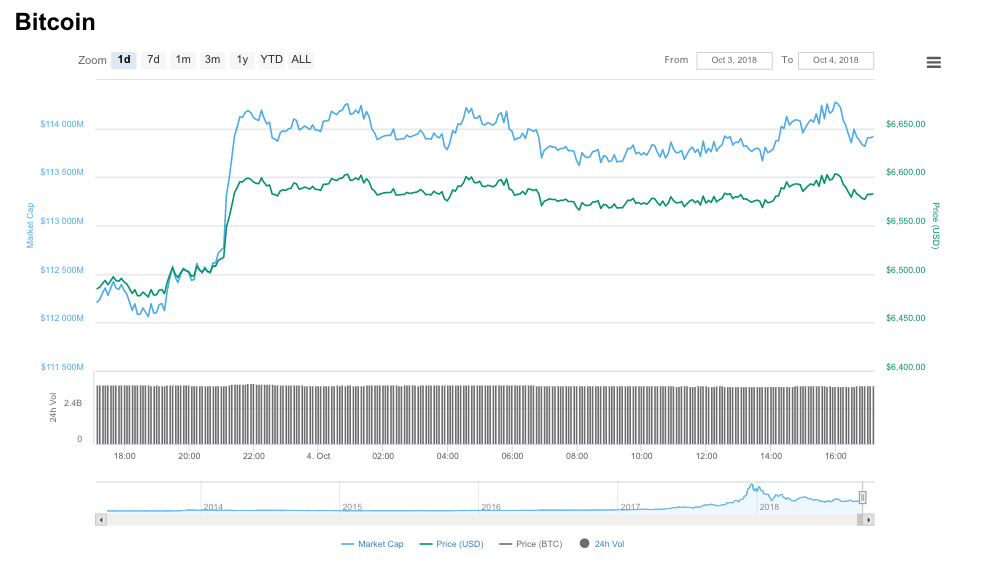Click the 2015 label in navigator
Viewport: 986px width, 588px height.
click(x=352, y=507)
